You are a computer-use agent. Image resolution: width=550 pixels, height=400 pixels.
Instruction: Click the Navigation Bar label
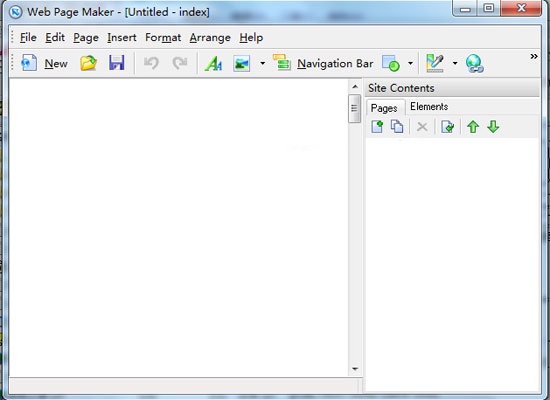pyautogui.click(x=335, y=64)
